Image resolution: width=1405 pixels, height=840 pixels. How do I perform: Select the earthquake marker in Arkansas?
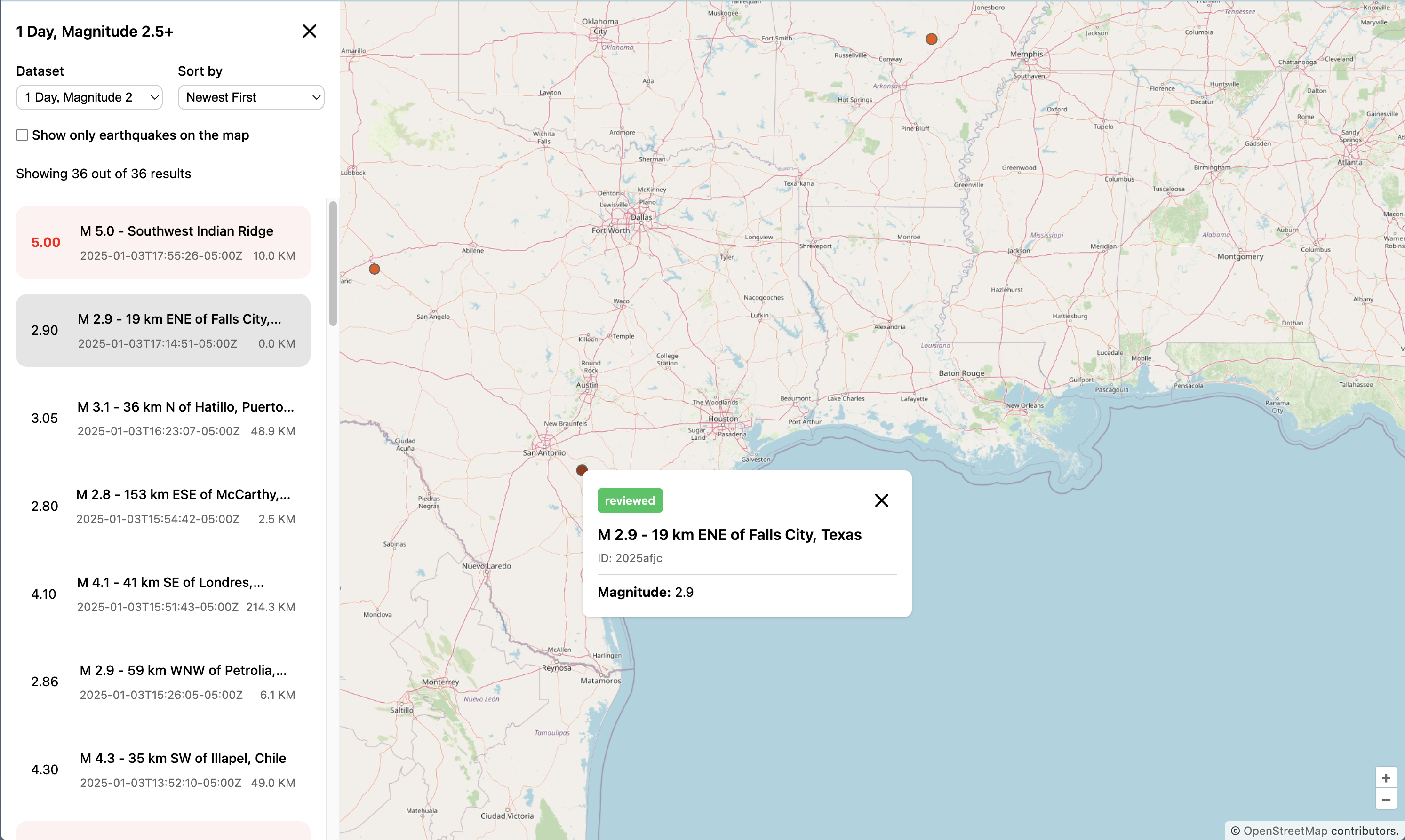(x=932, y=39)
